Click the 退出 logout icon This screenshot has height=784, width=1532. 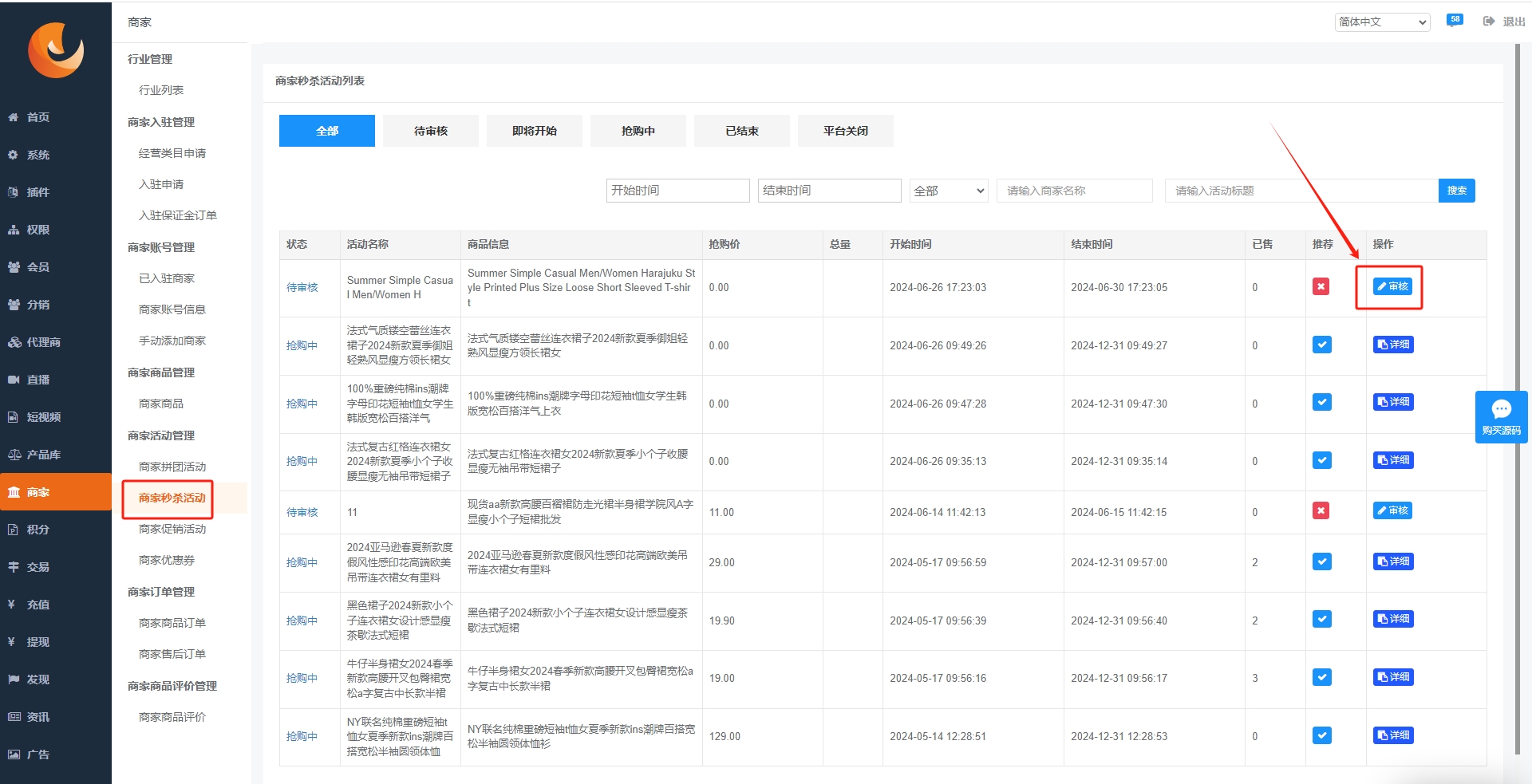pos(1488,22)
